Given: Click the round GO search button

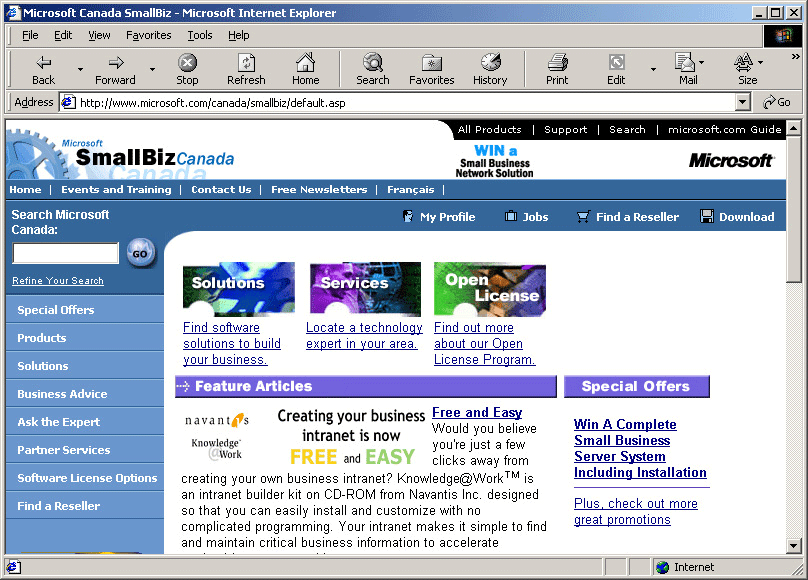Looking at the screenshot, I should [140, 253].
